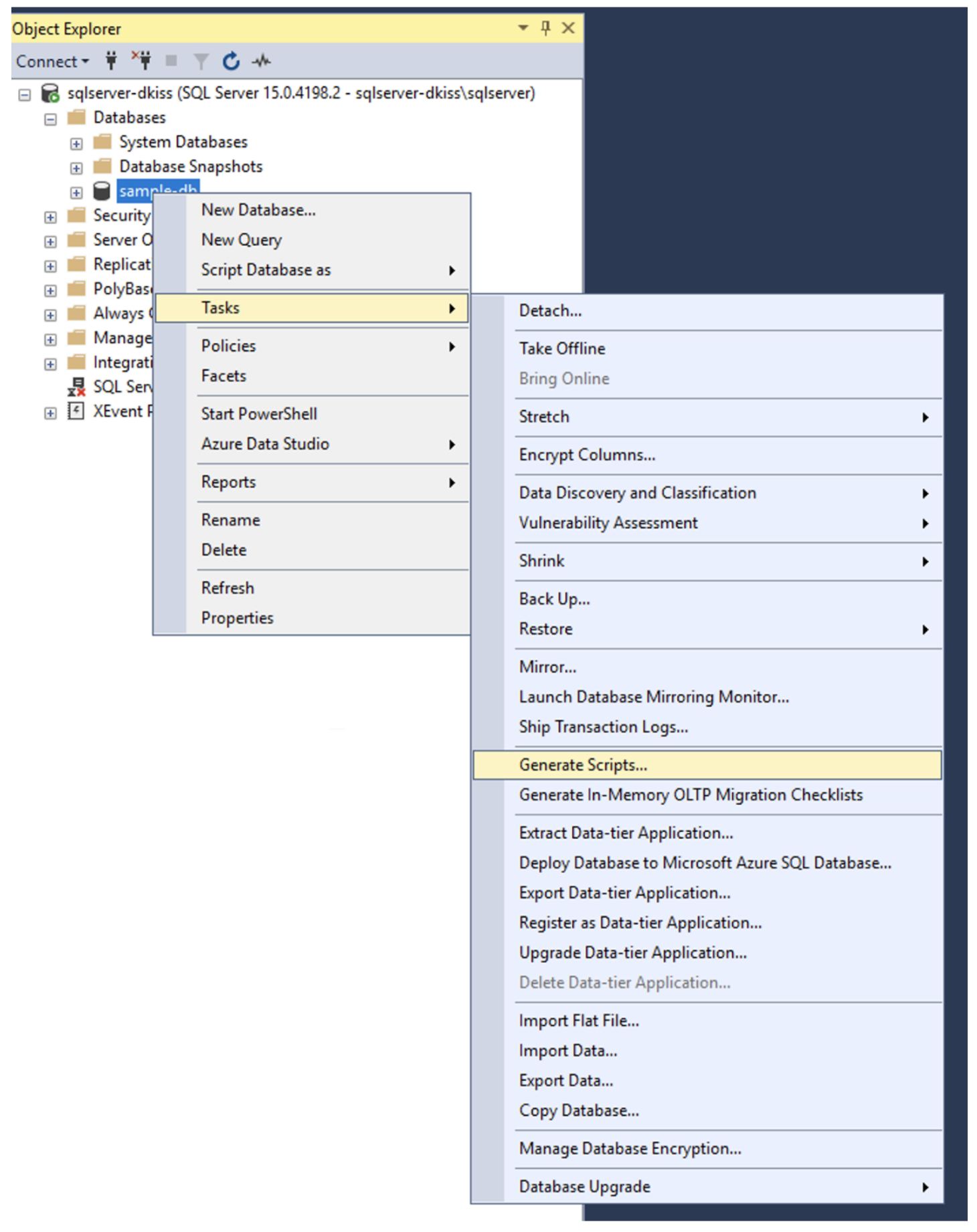Select Copy Database... menu item

pyautogui.click(x=707, y=1111)
